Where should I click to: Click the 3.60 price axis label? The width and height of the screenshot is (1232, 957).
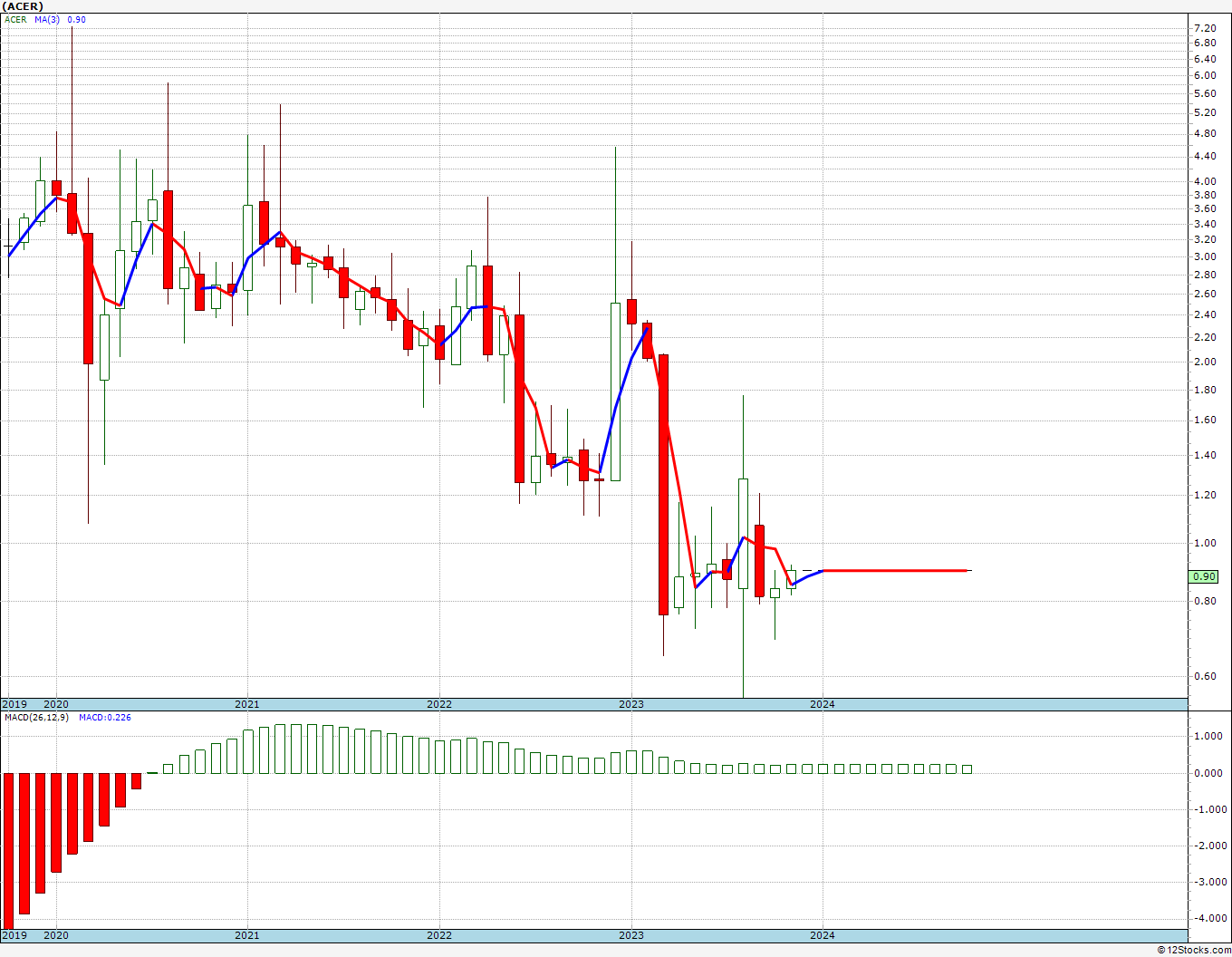pyautogui.click(x=1205, y=208)
